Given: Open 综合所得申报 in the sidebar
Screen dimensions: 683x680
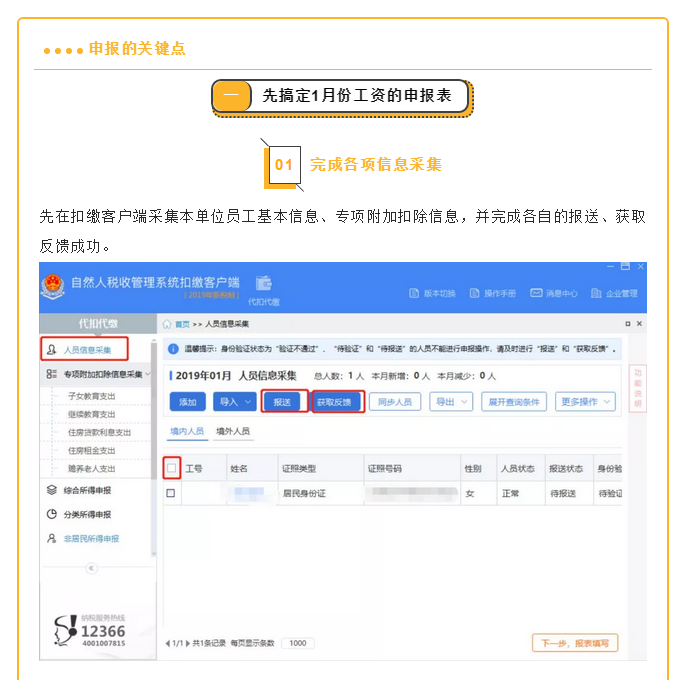Looking at the screenshot, I should pos(86,490).
